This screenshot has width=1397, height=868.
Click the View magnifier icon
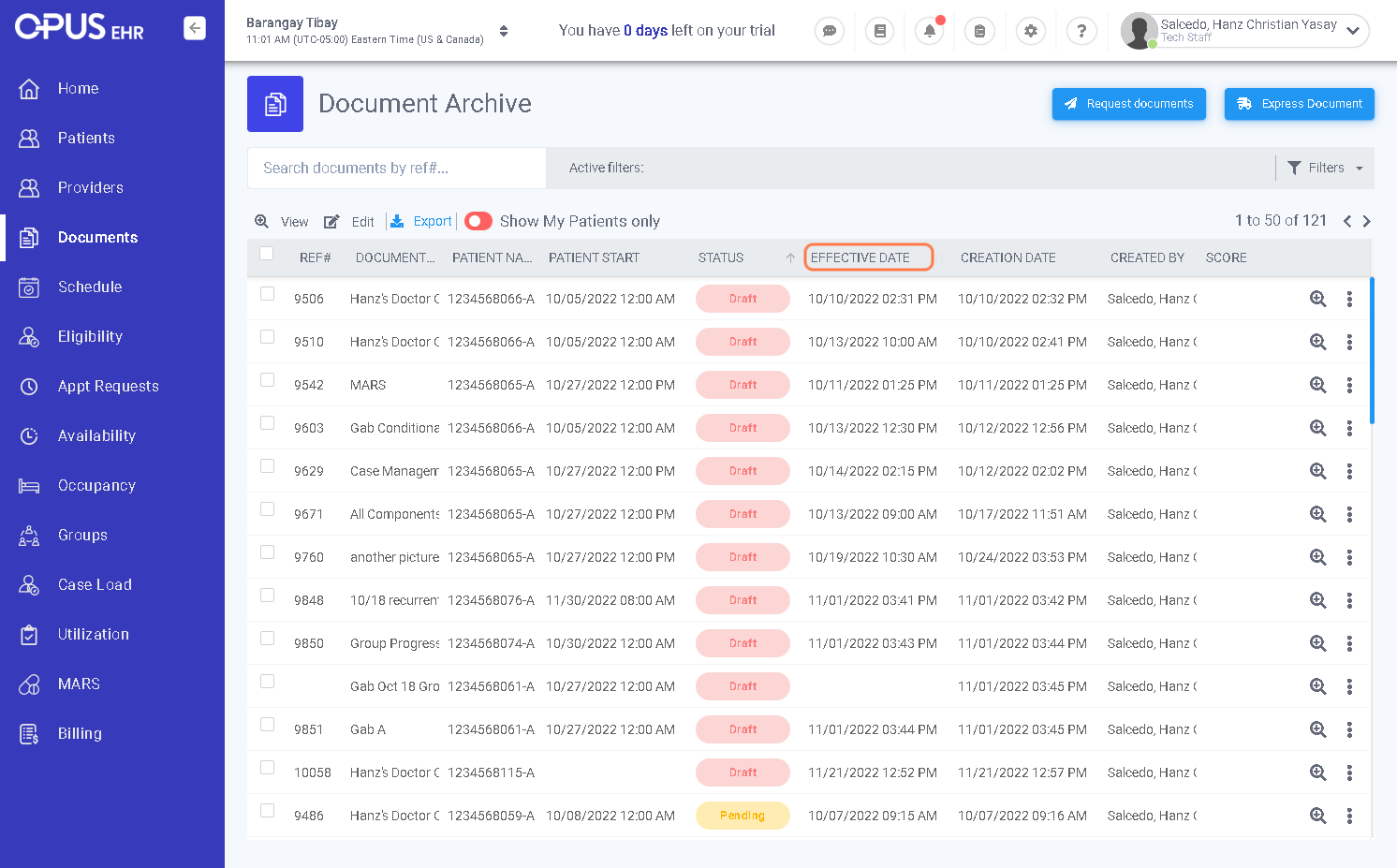tap(262, 221)
